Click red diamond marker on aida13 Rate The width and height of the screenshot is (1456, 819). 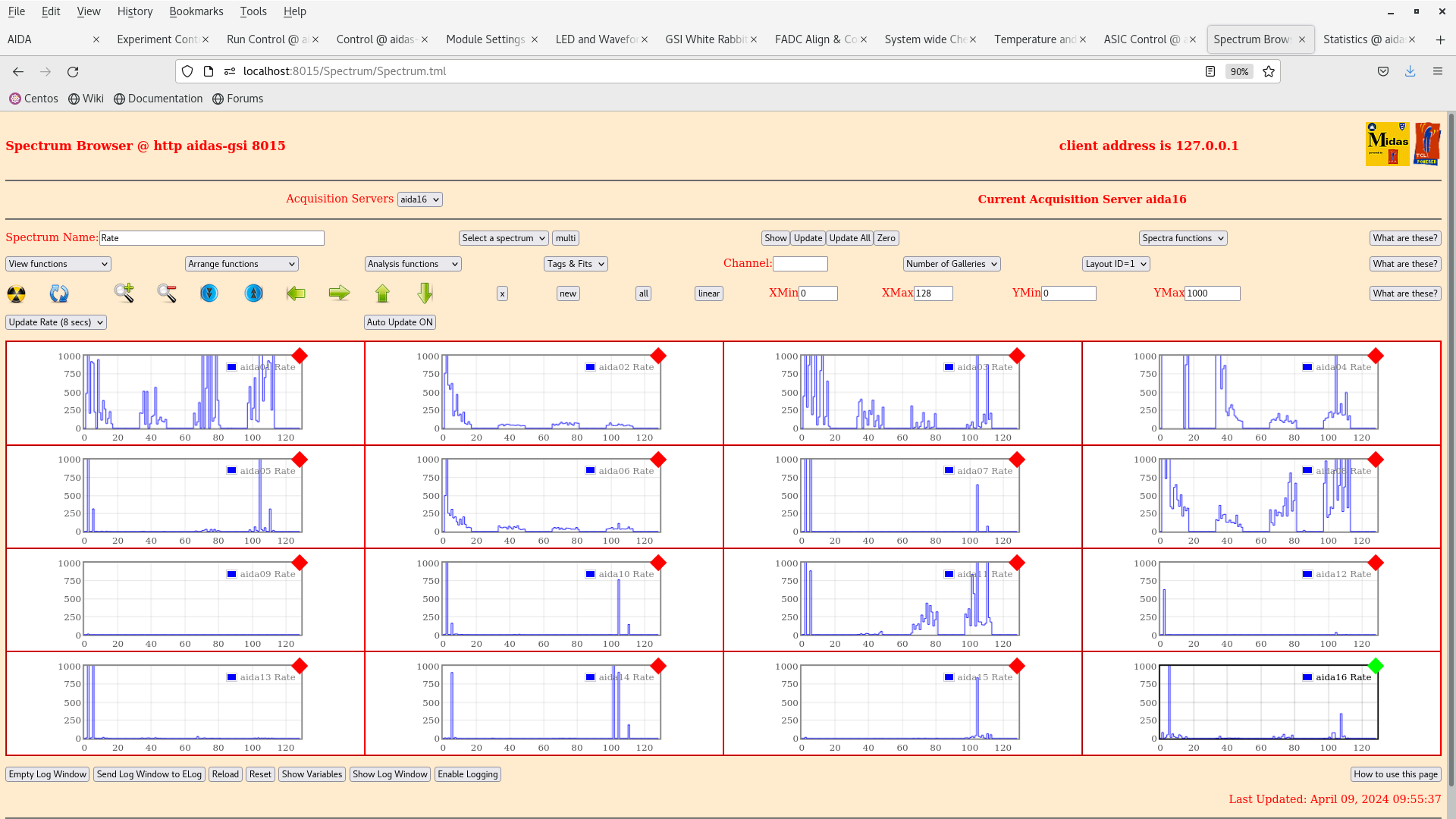pos(300,666)
